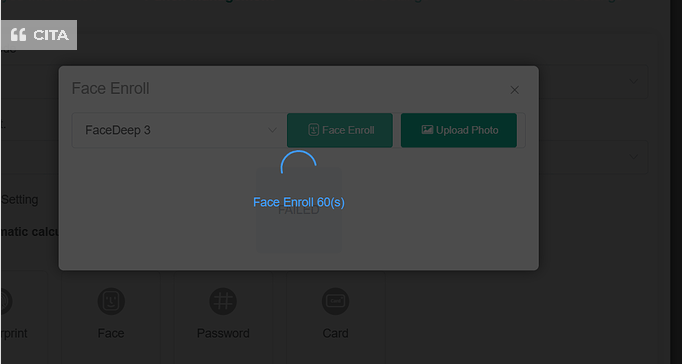Click the green Face Enroll button
This screenshot has height=364, width=682.
pyautogui.click(x=340, y=130)
